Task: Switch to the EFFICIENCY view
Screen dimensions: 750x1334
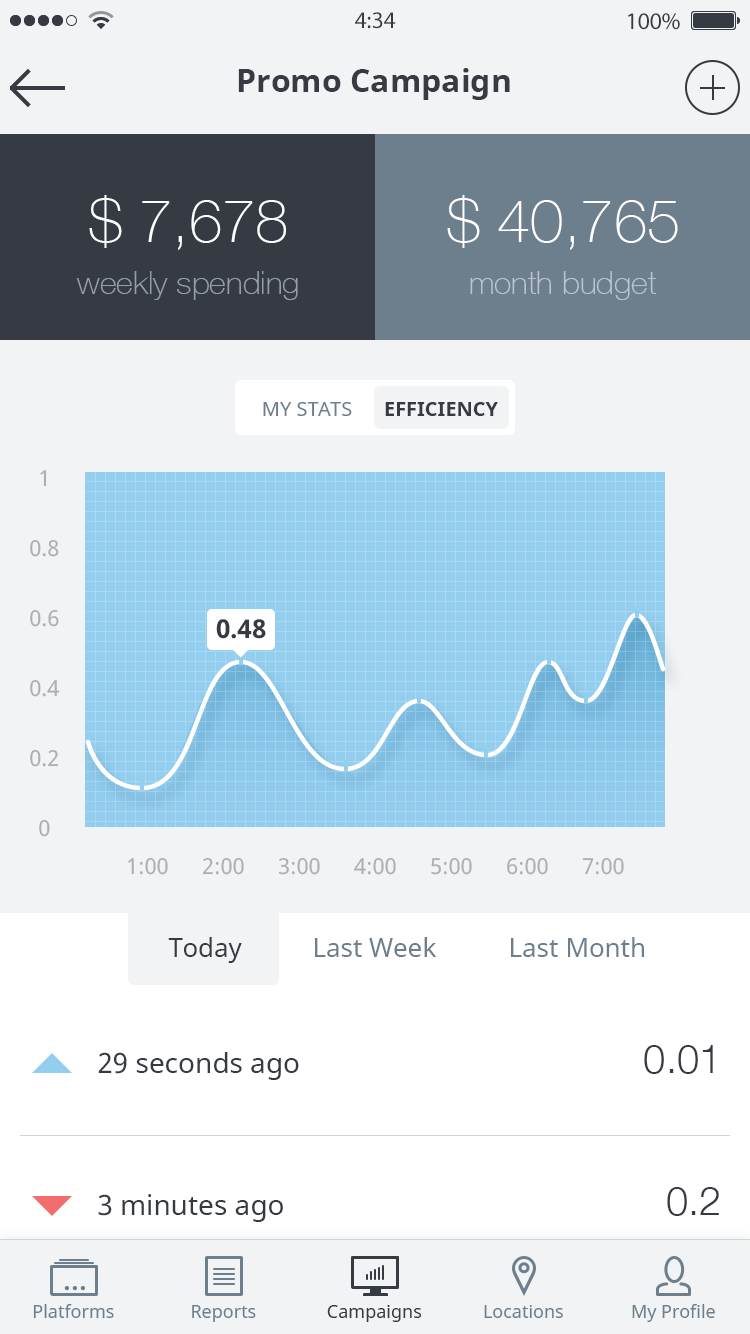Action: [x=441, y=408]
